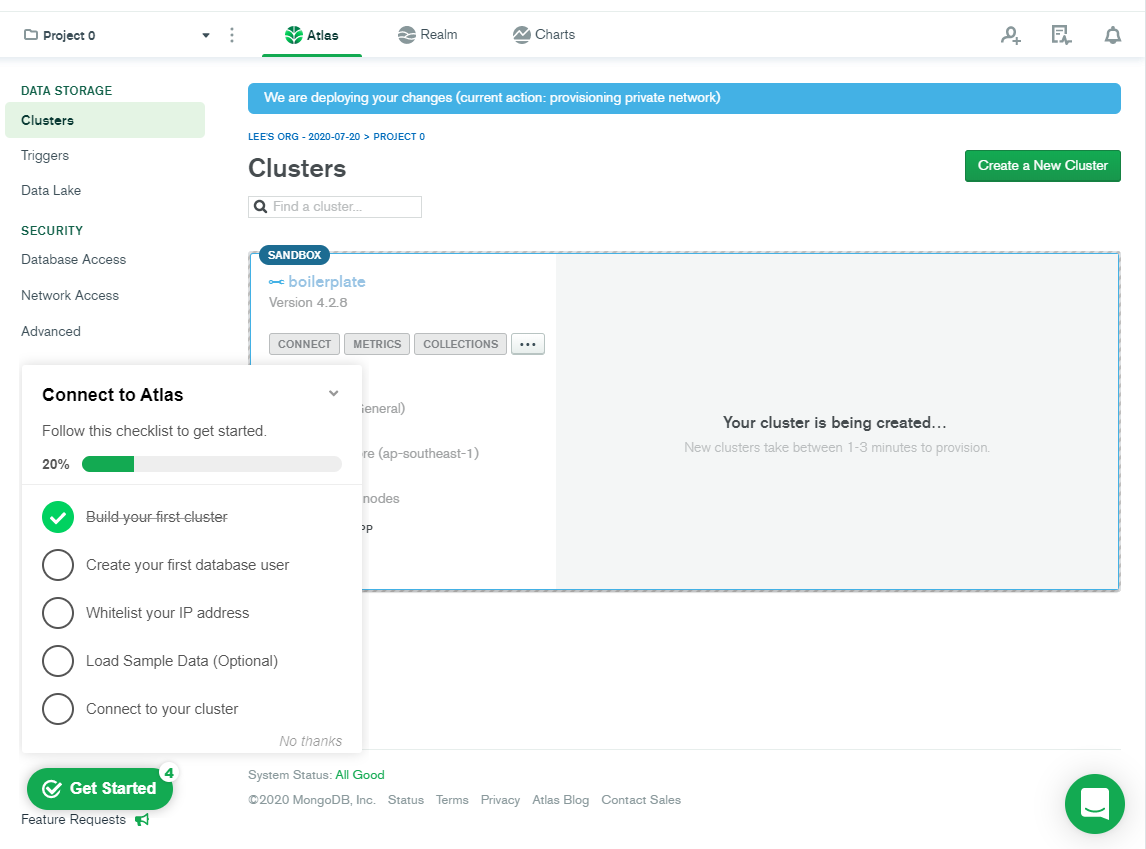Click the invite user icon

coord(1011,35)
